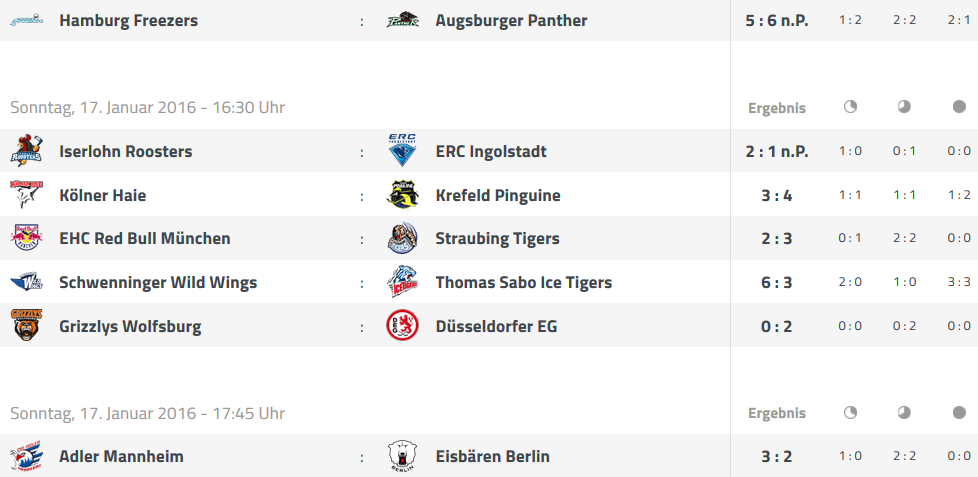Click the Sonntag, 17. Januar 2016 - 17:45 Uhr heading
This screenshot has width=978, height=477.
[147, 413]
